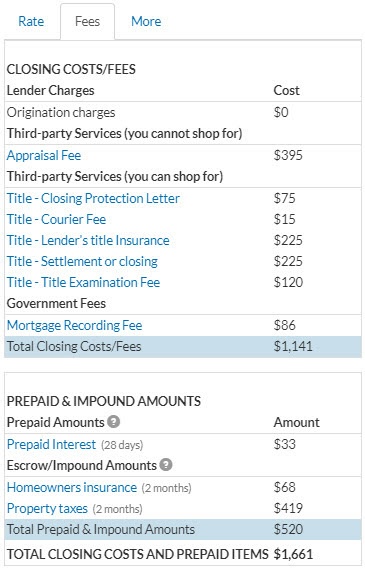Switch to the Rate tab

click(31, 21)
